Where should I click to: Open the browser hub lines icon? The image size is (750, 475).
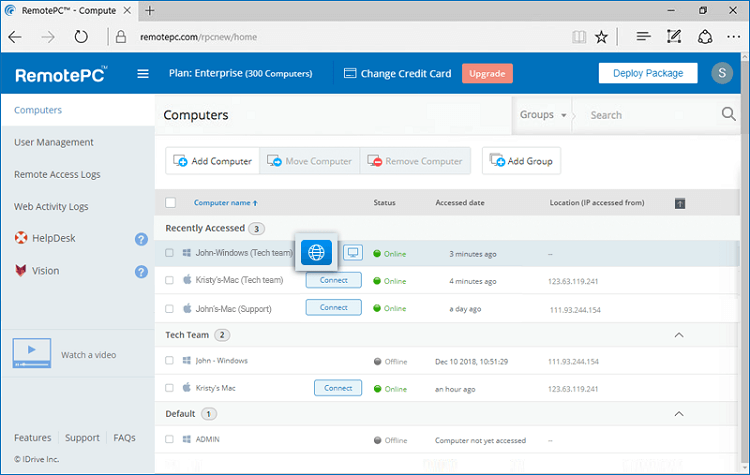643,36
